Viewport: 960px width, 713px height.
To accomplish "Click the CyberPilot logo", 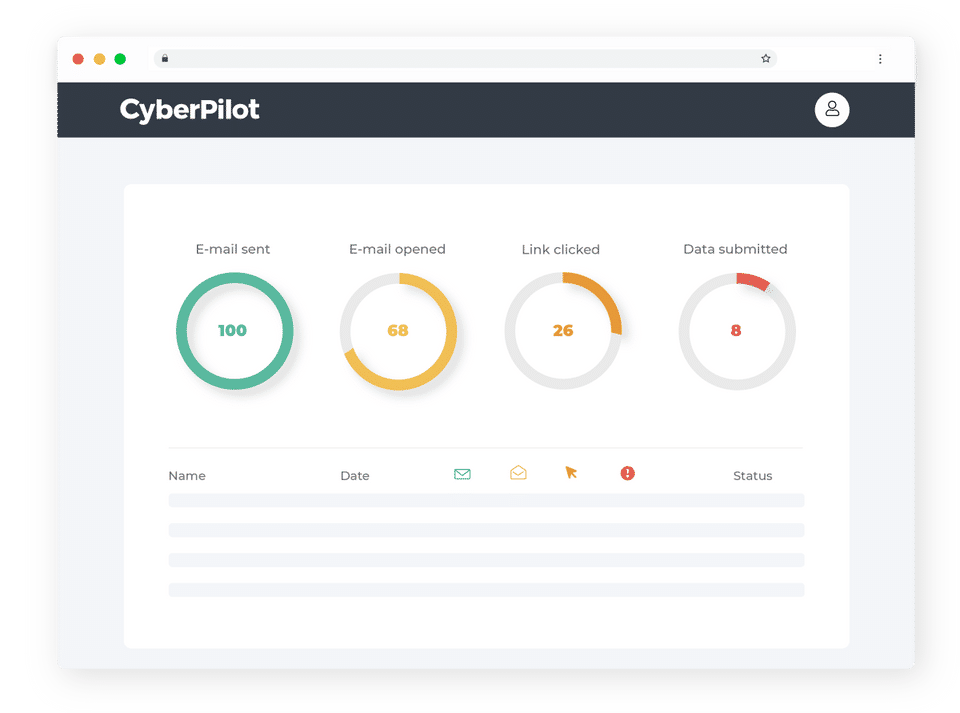I will [189, 110].
